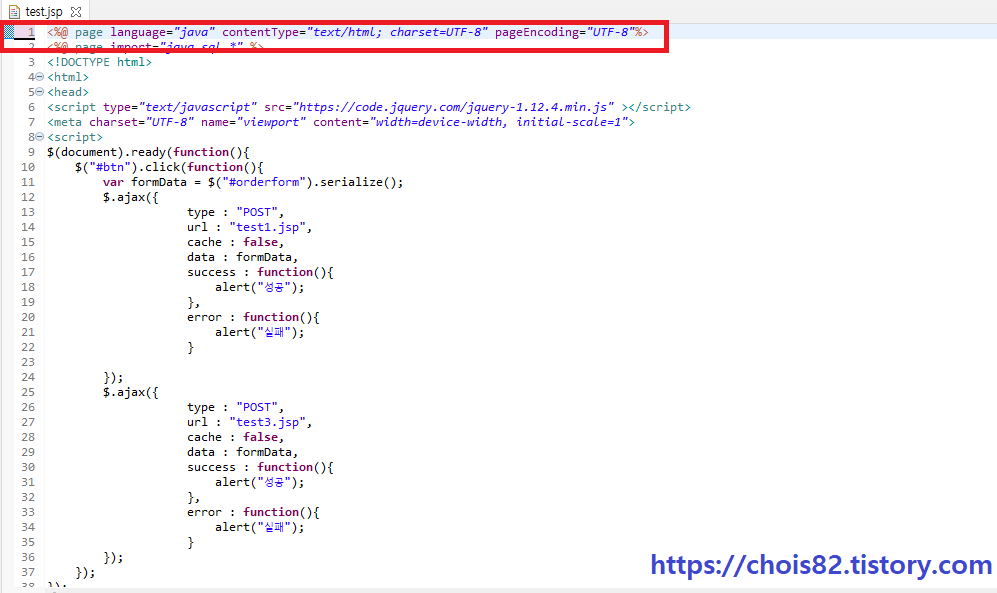This screenshot has width=997, height=593.
Task: Collapse the <script> fold at line 8
Action: (x=39, y=137)
